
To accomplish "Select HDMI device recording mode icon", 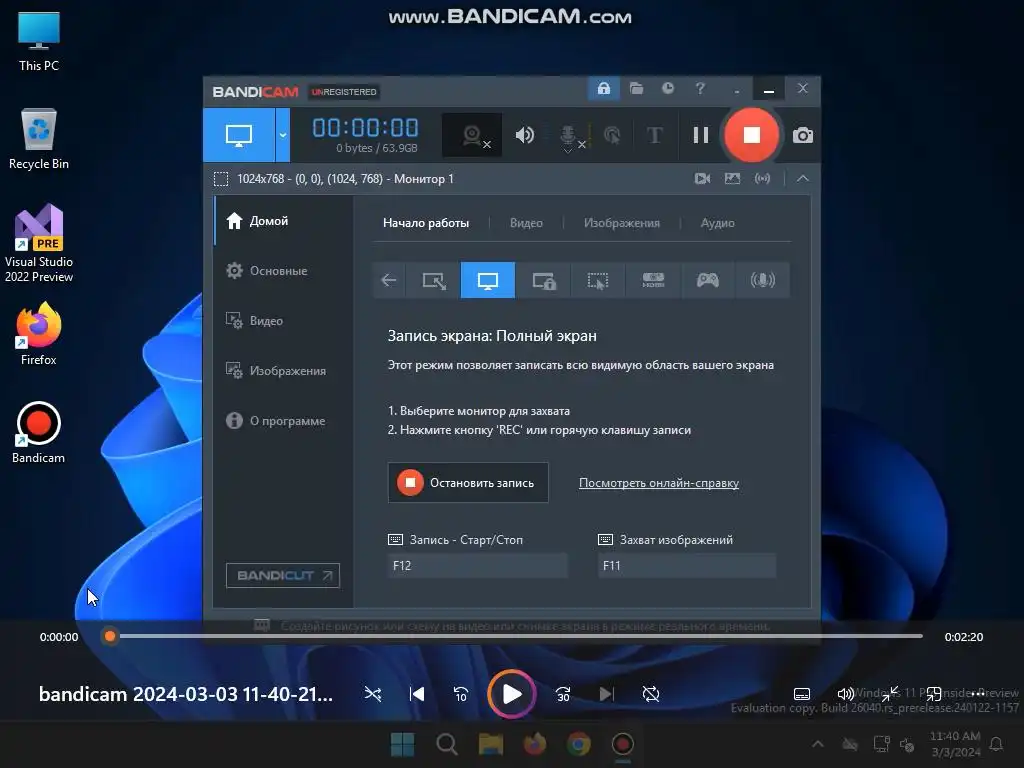I will (653, 280).
